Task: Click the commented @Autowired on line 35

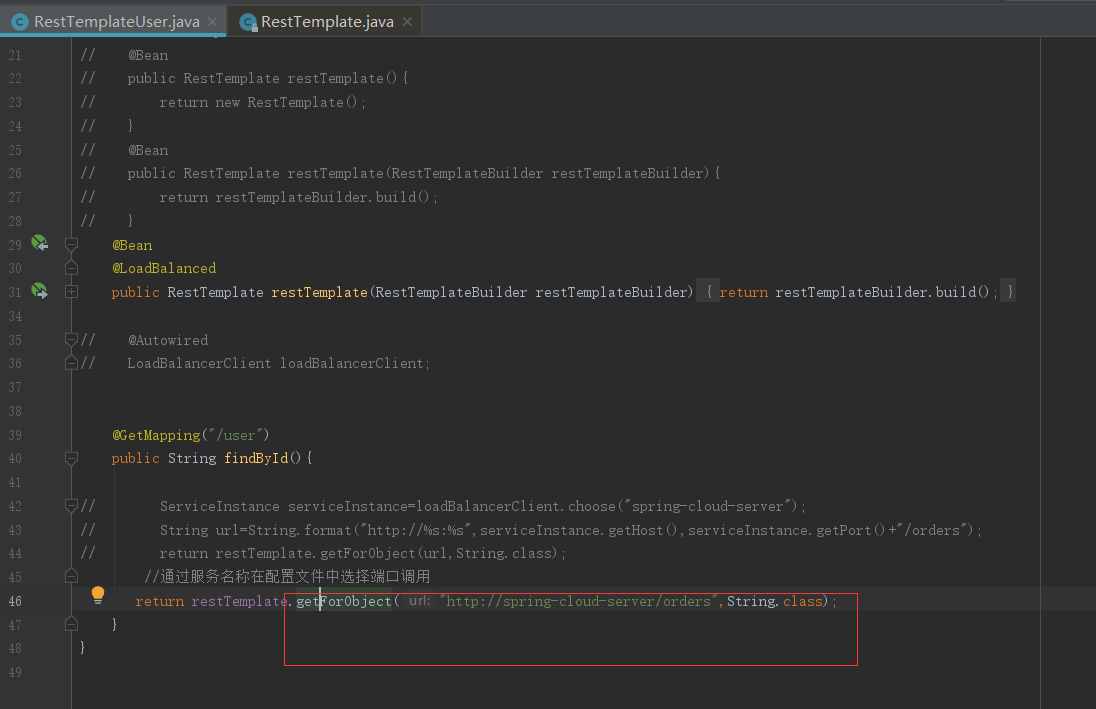Action: pos(168,341)
